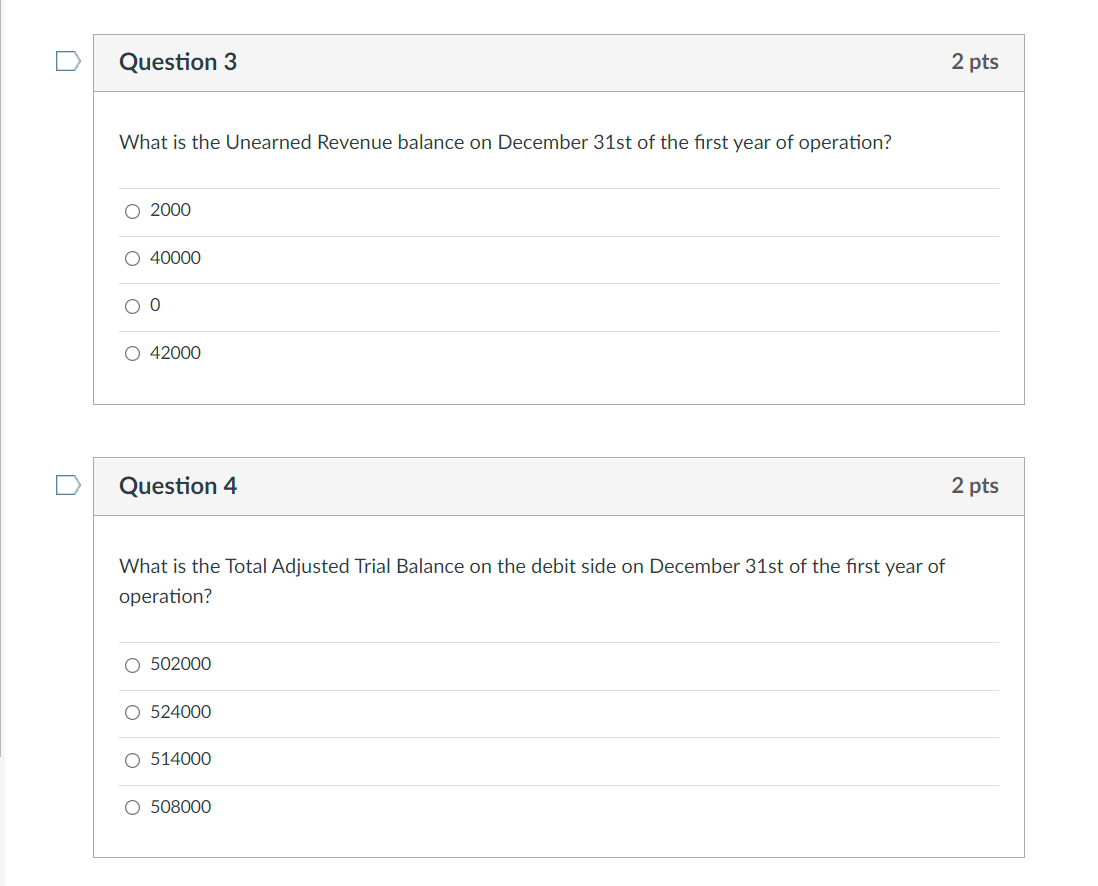Click the Total Adjusted Trial Balance question text
Viewport: 1098px width, 886px height.
click(531, 581)
